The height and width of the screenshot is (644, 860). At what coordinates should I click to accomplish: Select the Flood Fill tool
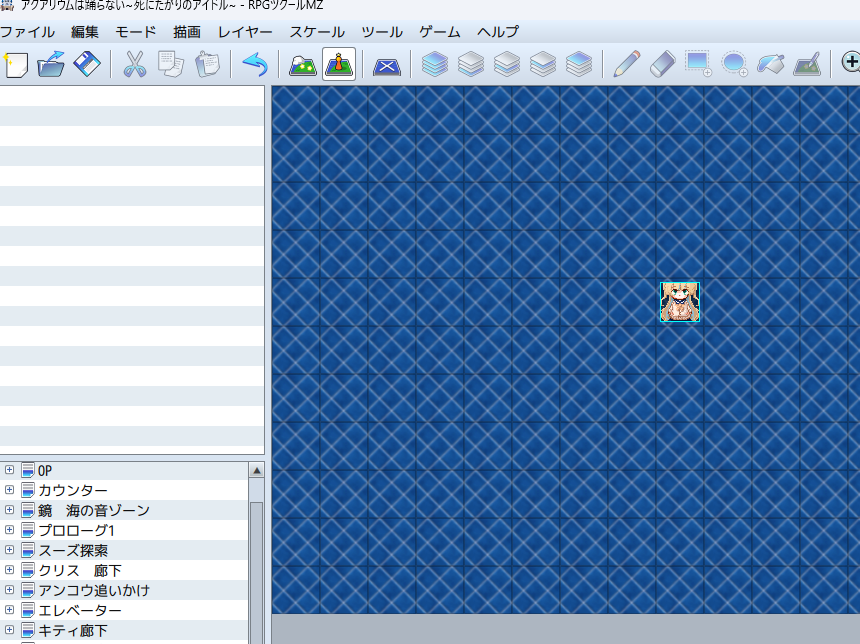pos(771,65)
